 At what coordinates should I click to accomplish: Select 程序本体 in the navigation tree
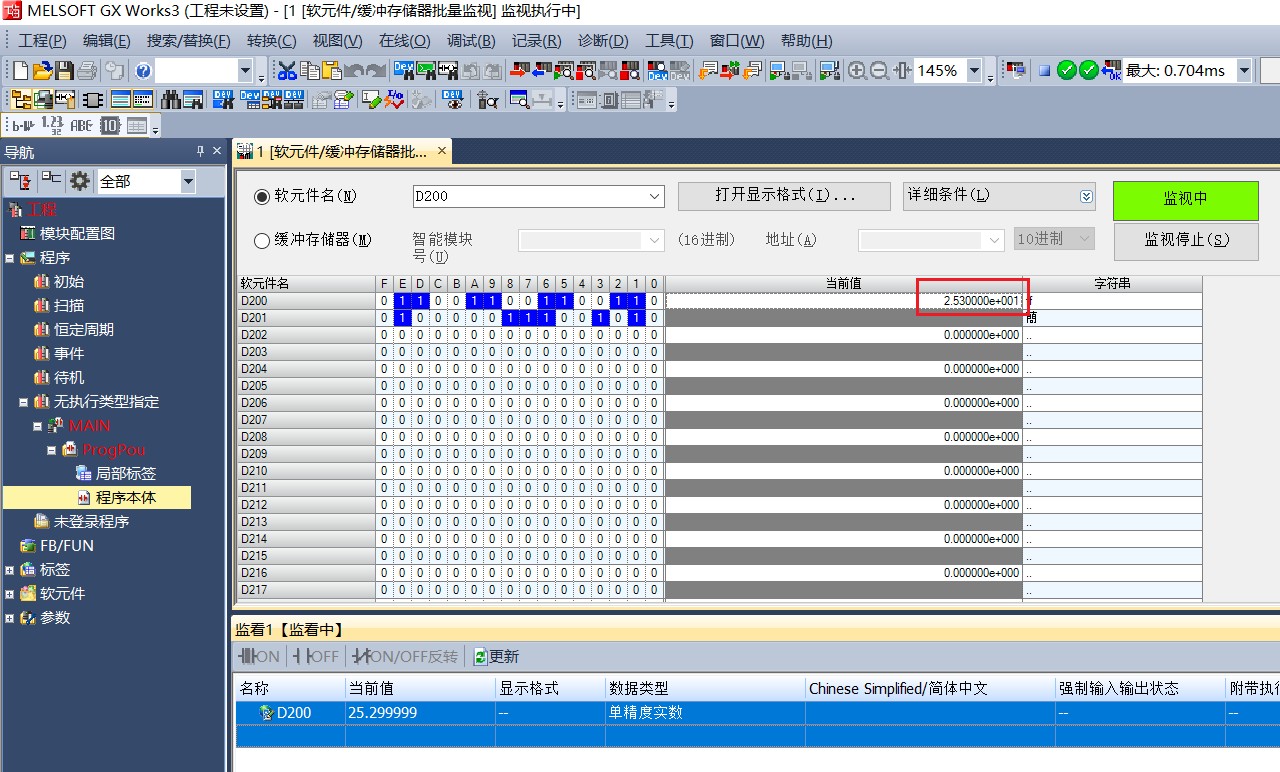coord(125,498)
